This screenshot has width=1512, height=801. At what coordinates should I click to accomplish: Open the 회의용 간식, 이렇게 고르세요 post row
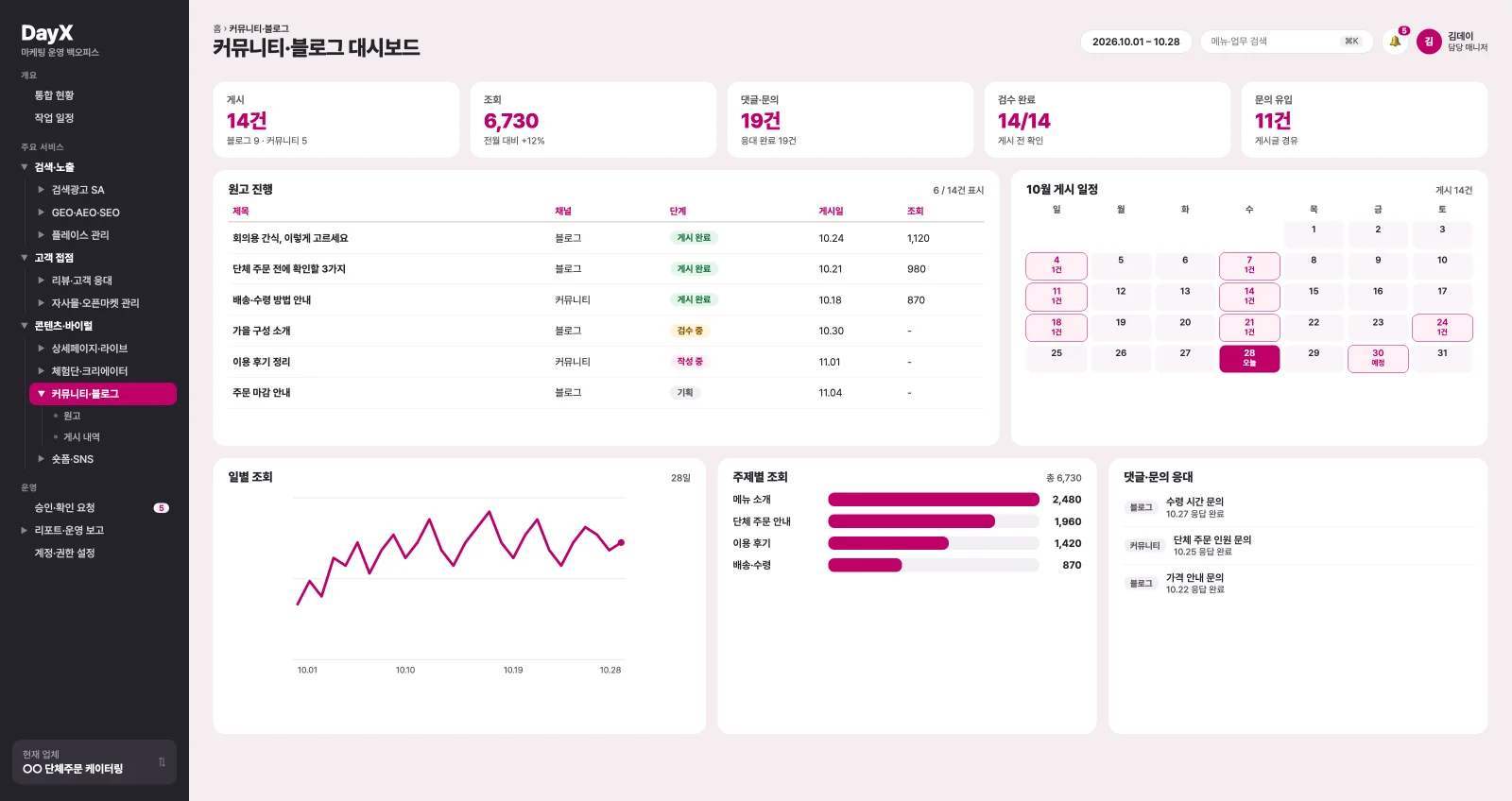point(606,238)
